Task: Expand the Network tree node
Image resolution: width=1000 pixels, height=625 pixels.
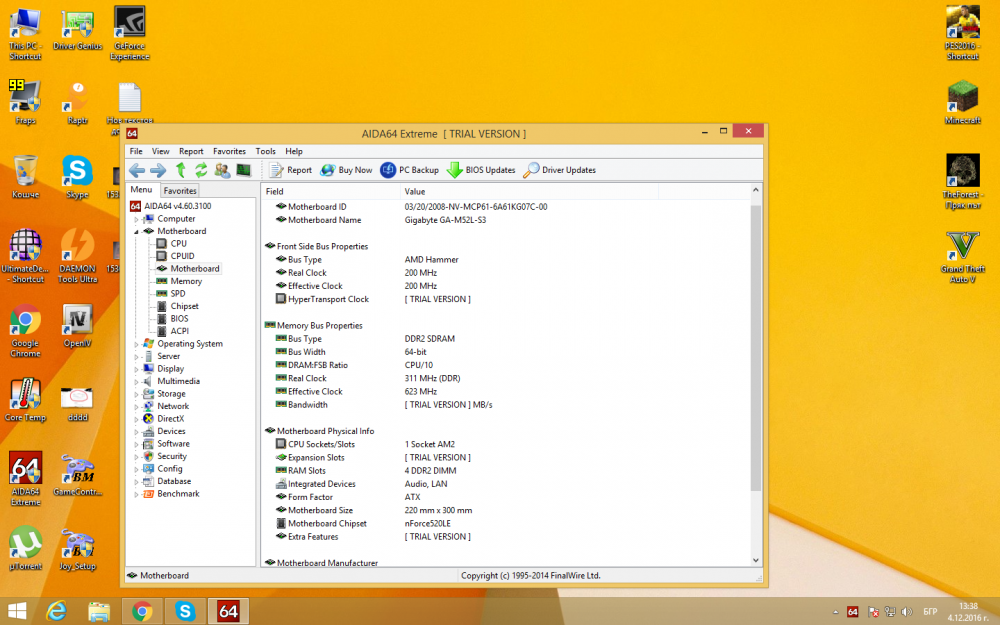Action: click(x=136, y=407)
